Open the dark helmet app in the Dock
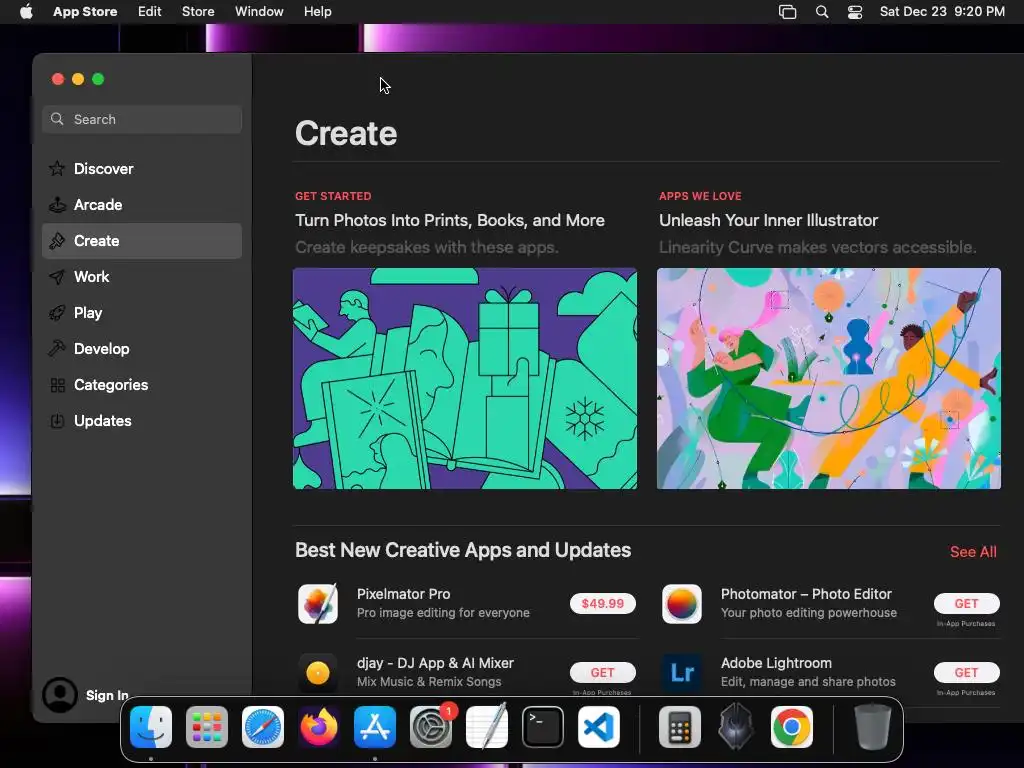This screenshot has height=768, width=1024. pyautogui.click(x=736, y=727)
